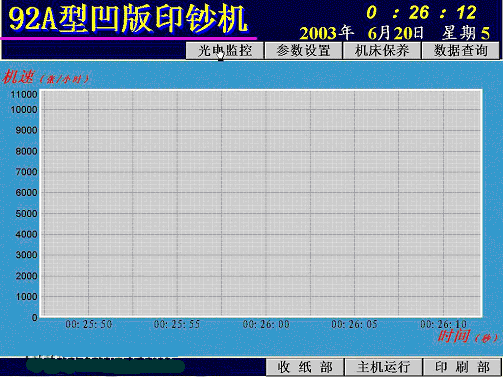
Task: Select the 00:26:00 time marker
Action: point(266,324)
